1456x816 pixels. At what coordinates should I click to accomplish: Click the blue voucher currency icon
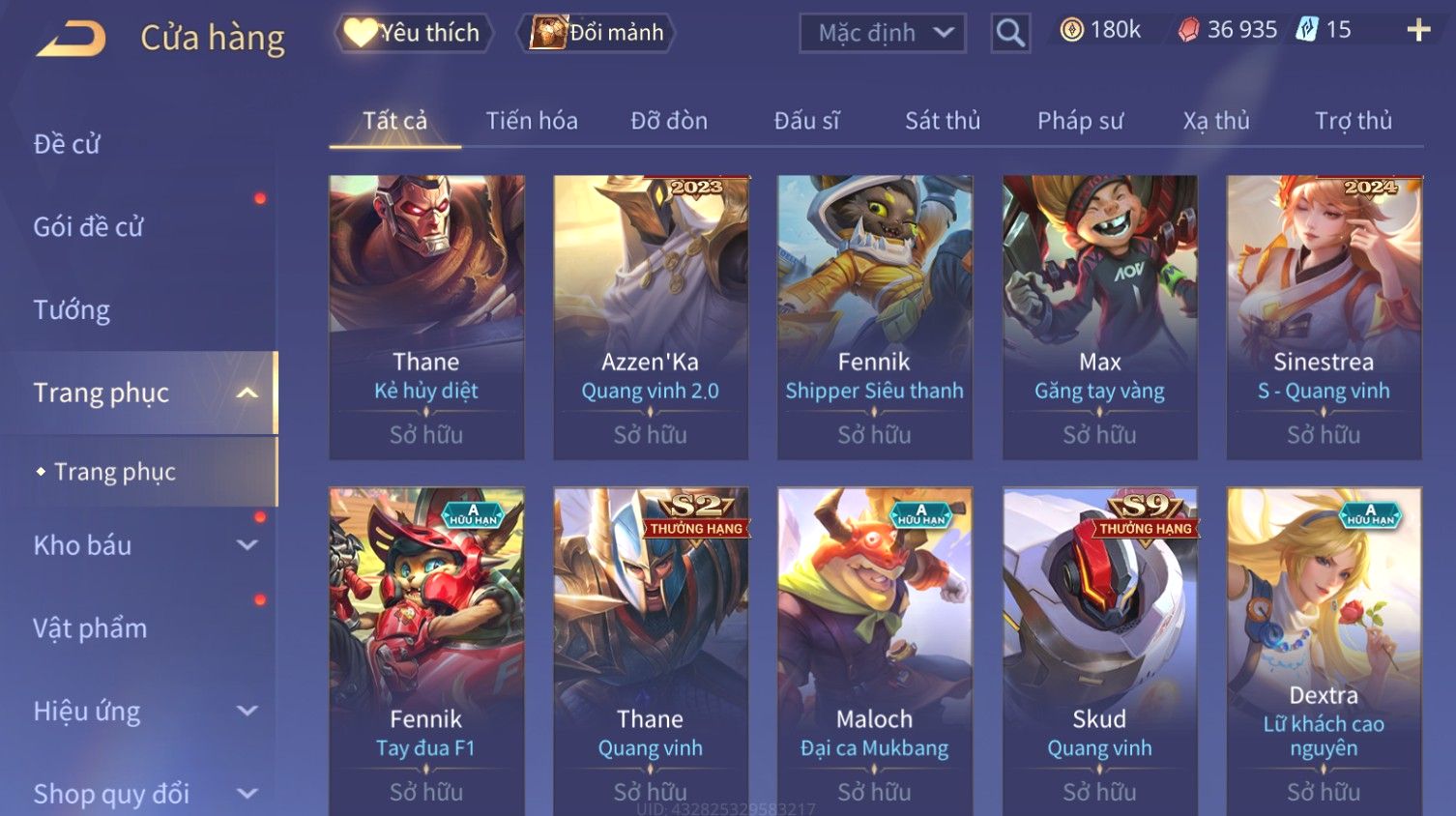pyautogui.click(x=1307, y=30)
